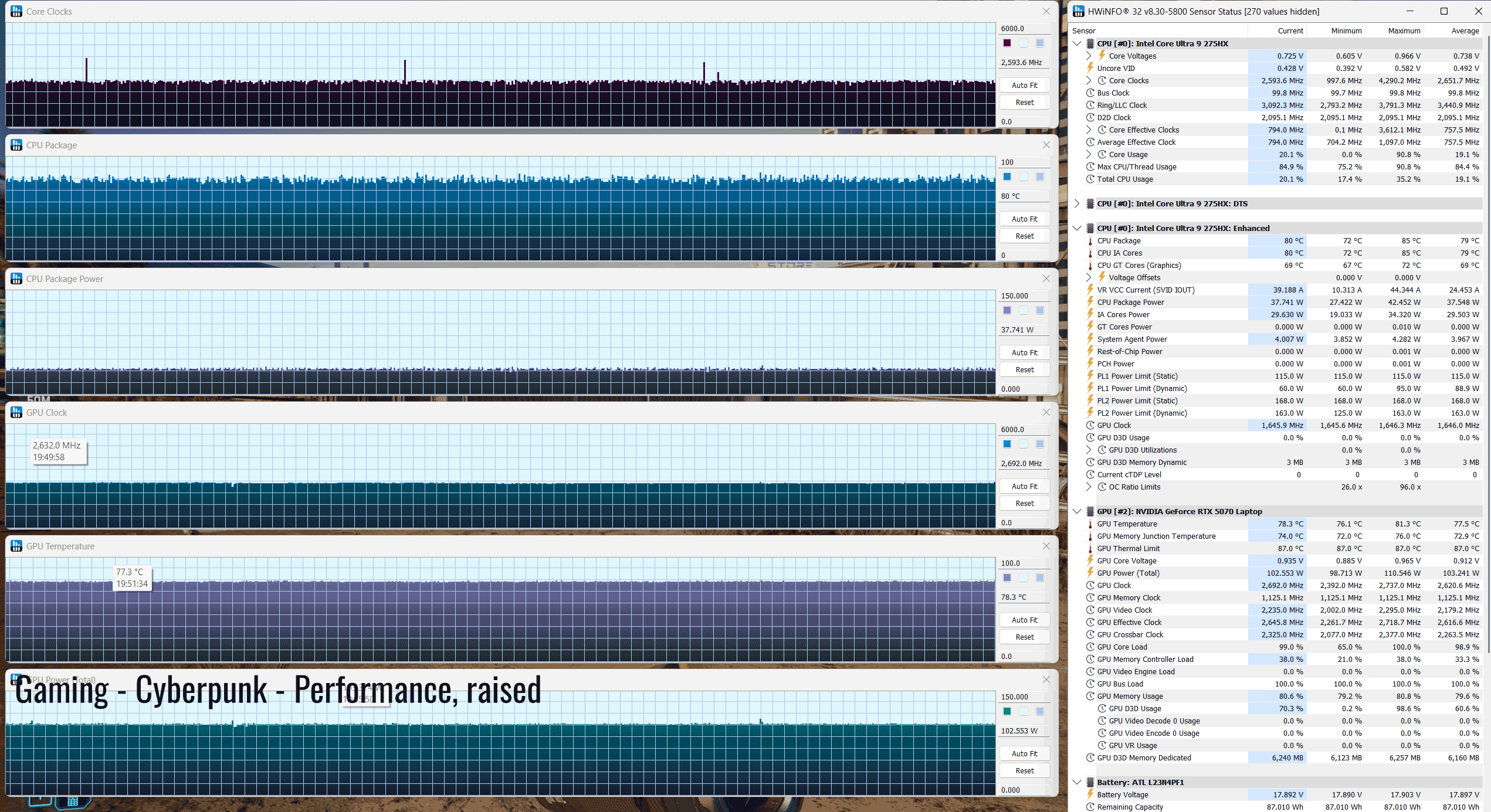
Task: Click the lightning bolt icon beside CPU Package Power
Action: coord(1090,302)
